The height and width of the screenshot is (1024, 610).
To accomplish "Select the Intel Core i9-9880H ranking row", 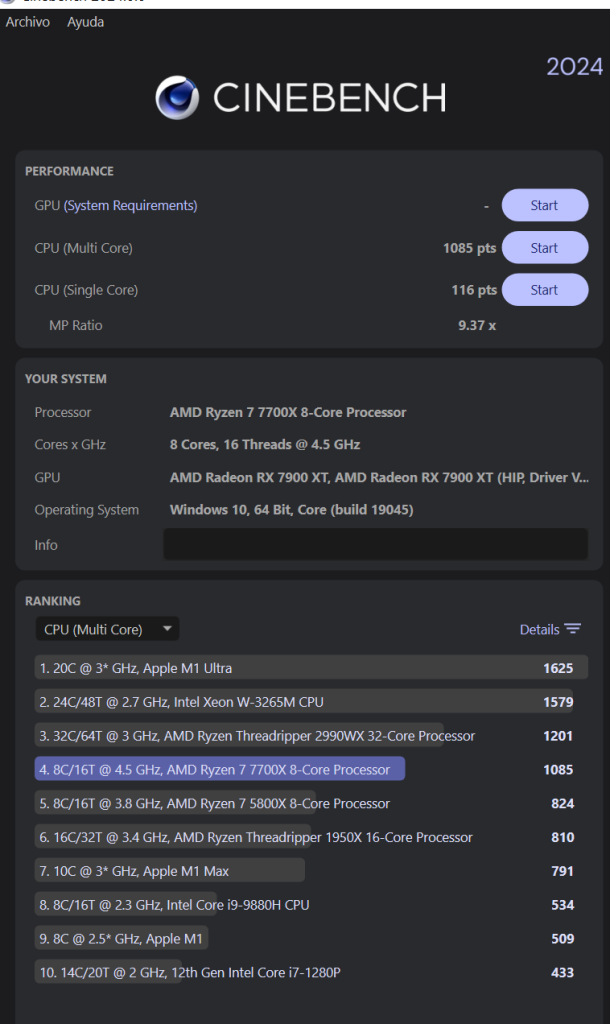I will pos(311,904).
